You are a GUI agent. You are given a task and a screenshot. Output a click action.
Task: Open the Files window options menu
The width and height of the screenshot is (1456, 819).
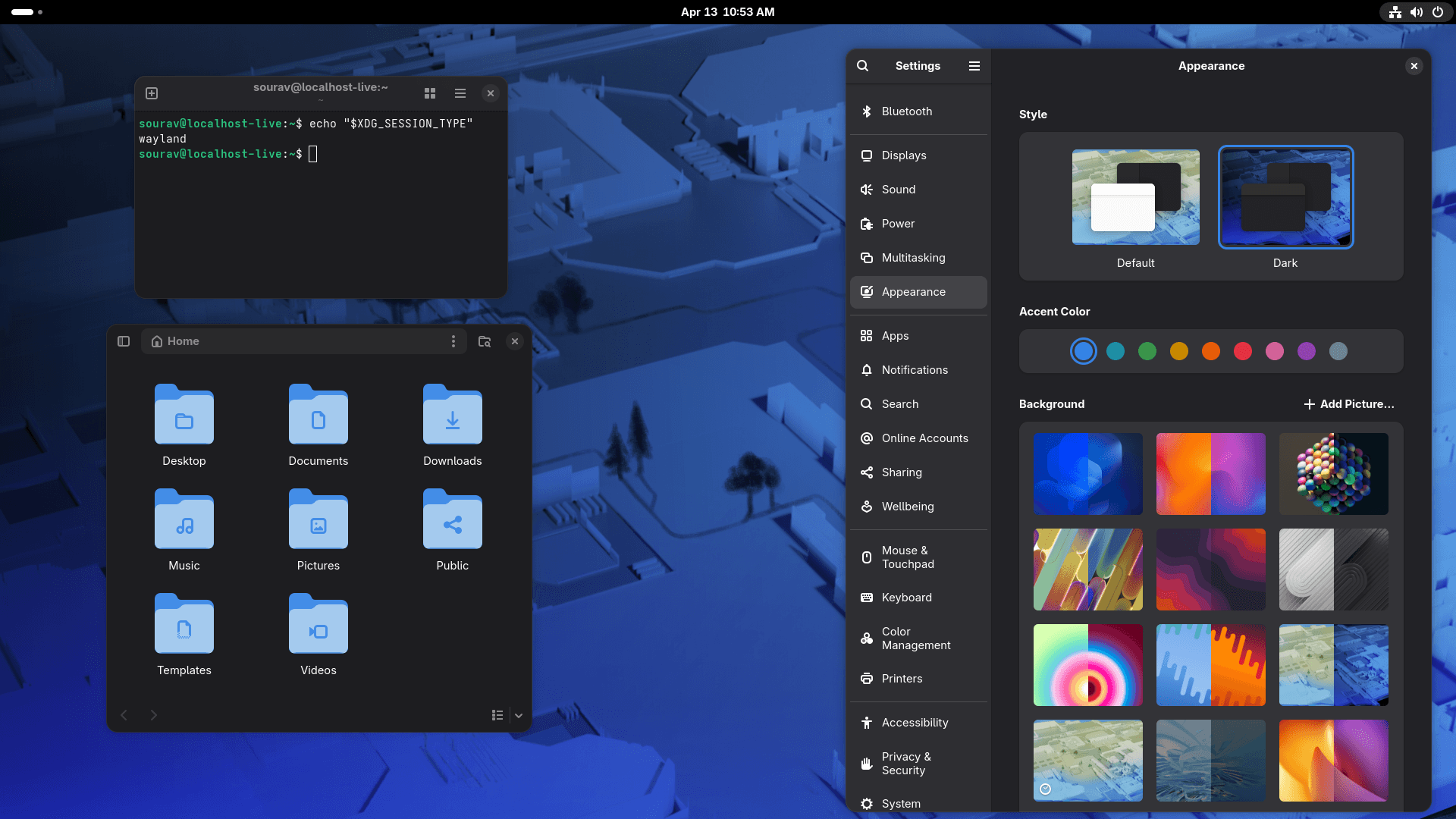pos(453,341)
